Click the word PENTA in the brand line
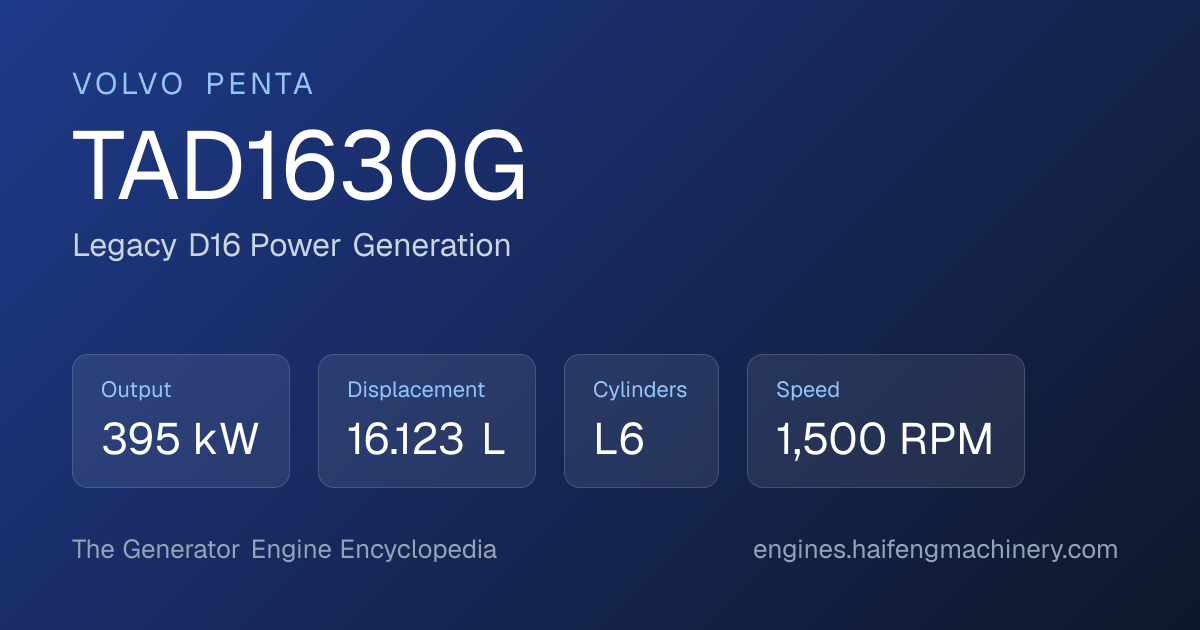The image size is (1200, 630). [260, 85]
